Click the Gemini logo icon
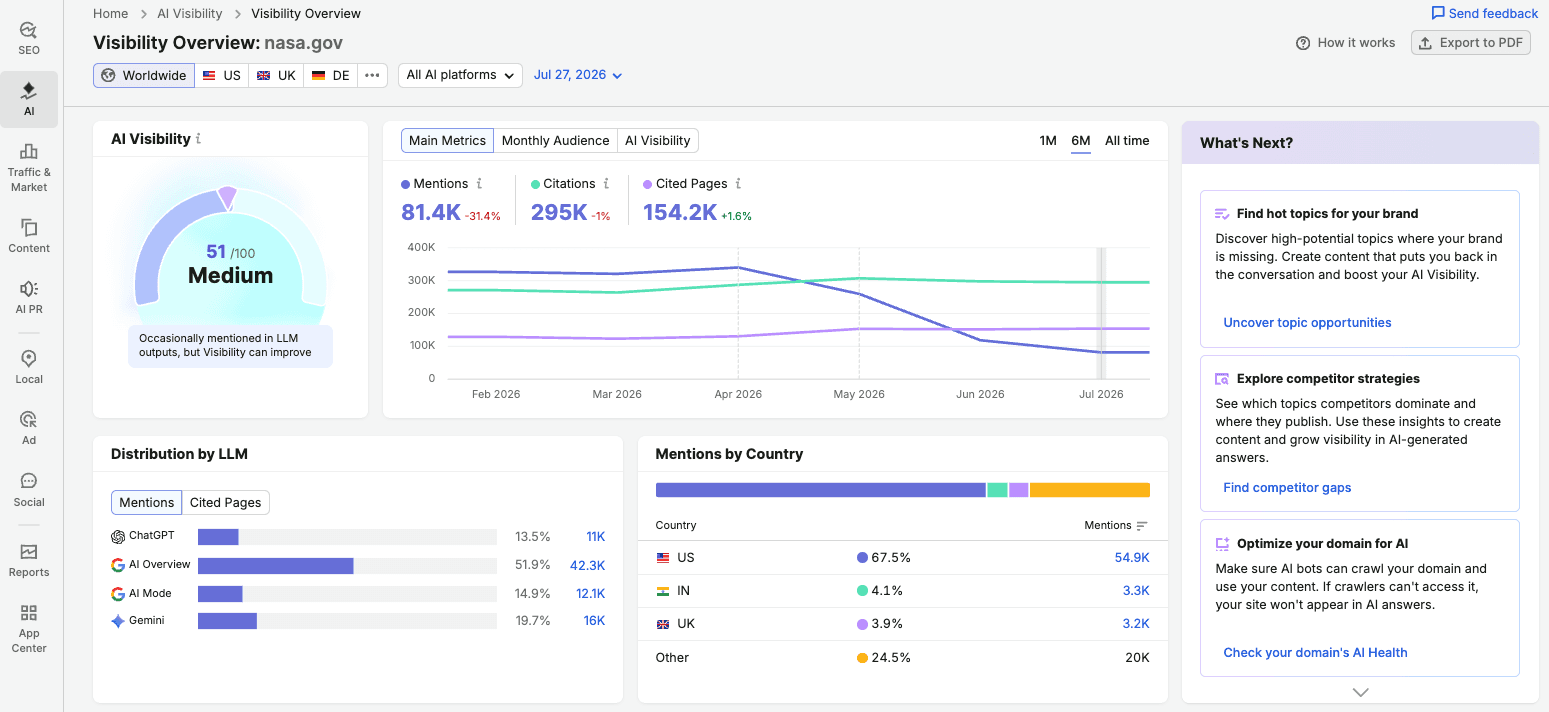This screenshot has height=712, width=1549. coord(118,621)
